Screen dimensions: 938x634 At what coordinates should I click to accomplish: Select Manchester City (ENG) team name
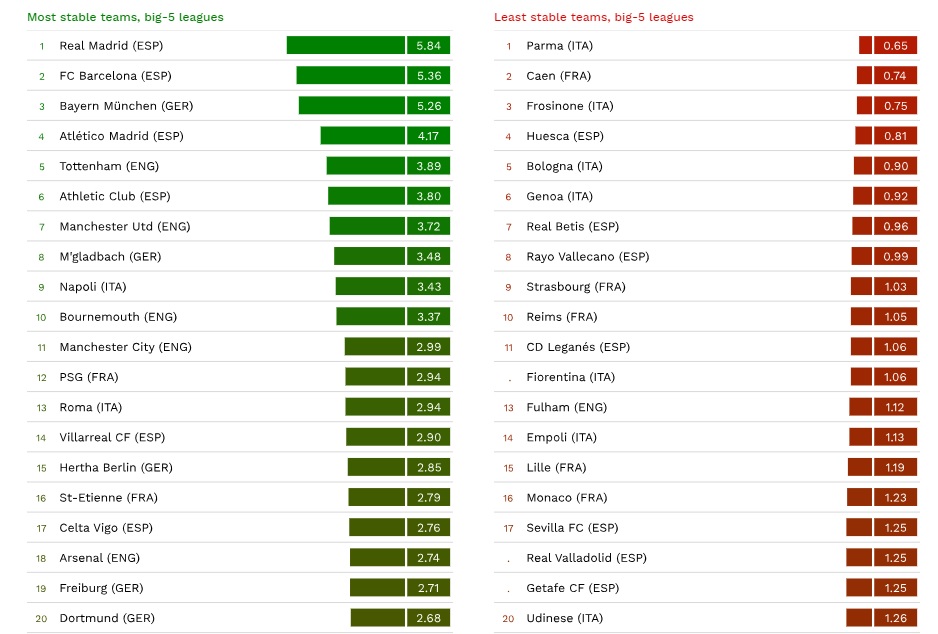[x=125, y=347]
